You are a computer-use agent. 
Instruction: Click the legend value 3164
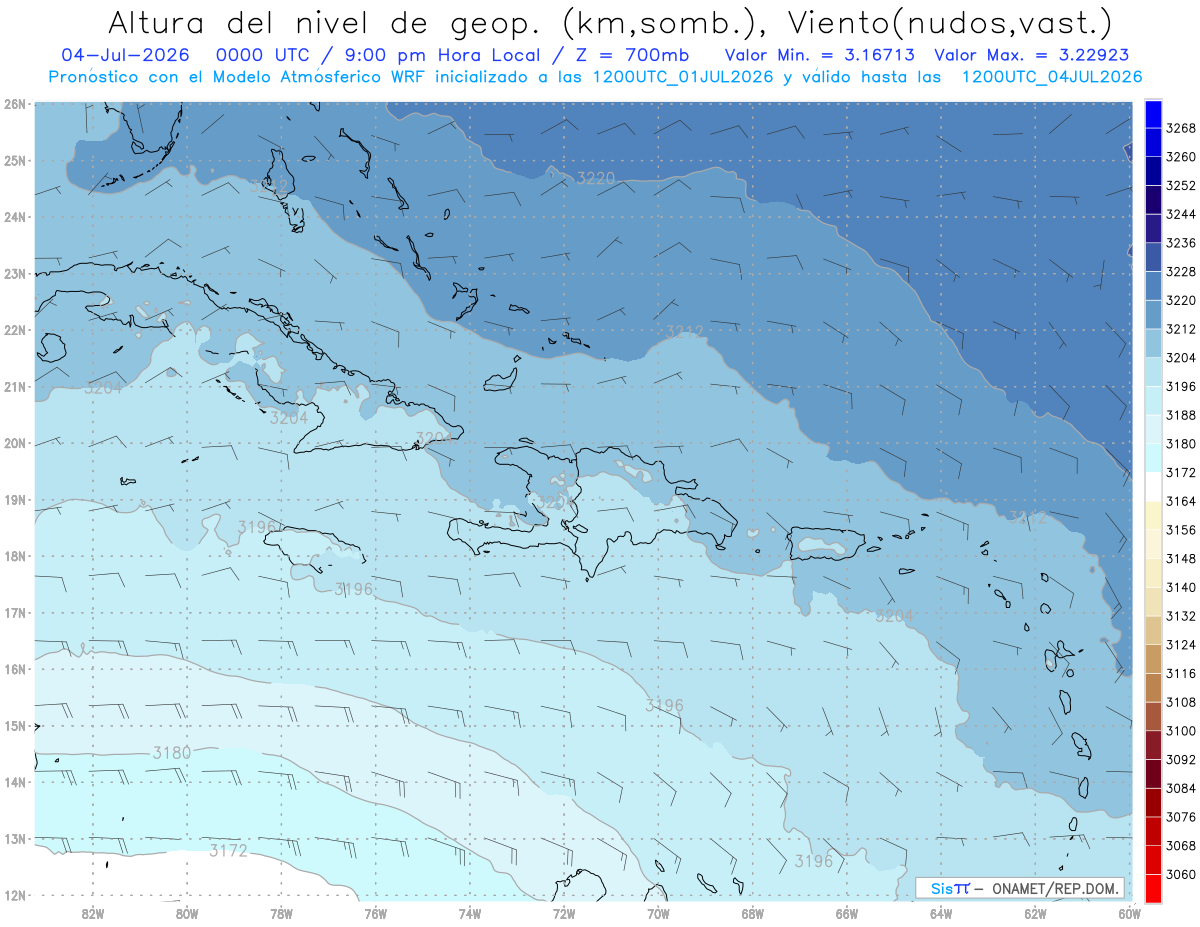1181,501
